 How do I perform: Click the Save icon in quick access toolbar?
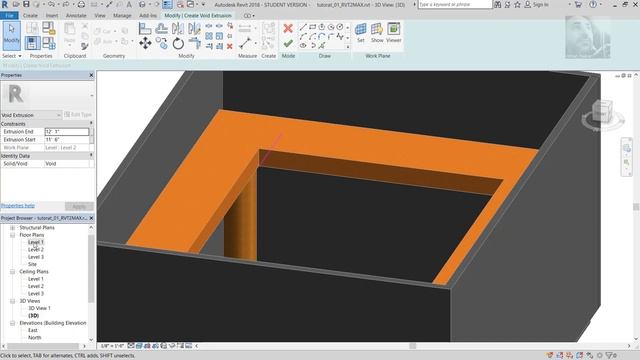point(26,4)
